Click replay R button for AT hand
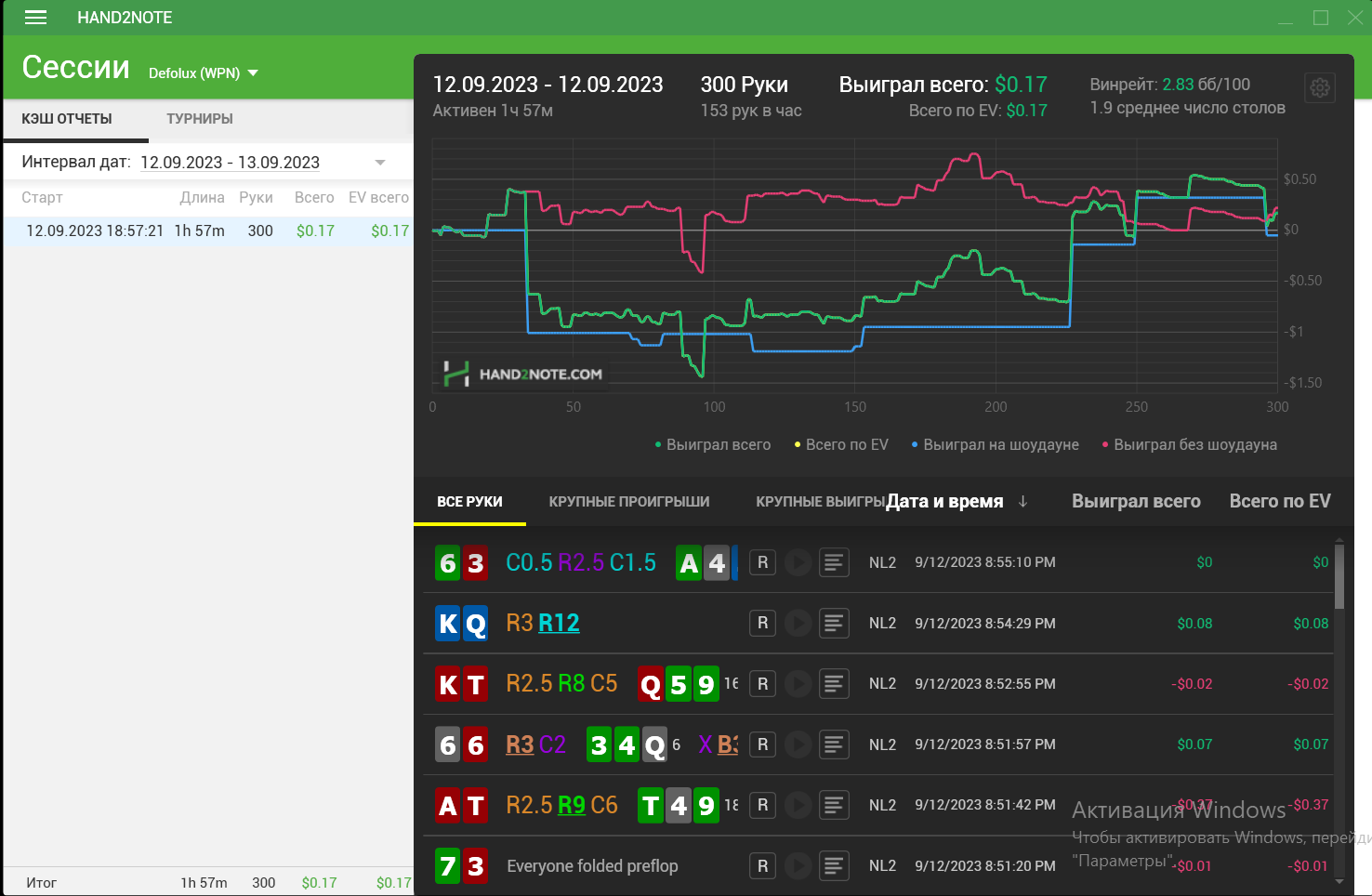 [762, 805]
